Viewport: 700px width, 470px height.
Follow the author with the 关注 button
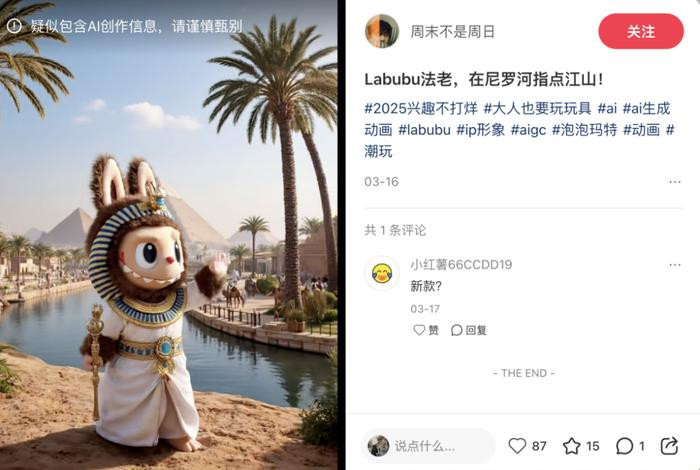(641, 31)
